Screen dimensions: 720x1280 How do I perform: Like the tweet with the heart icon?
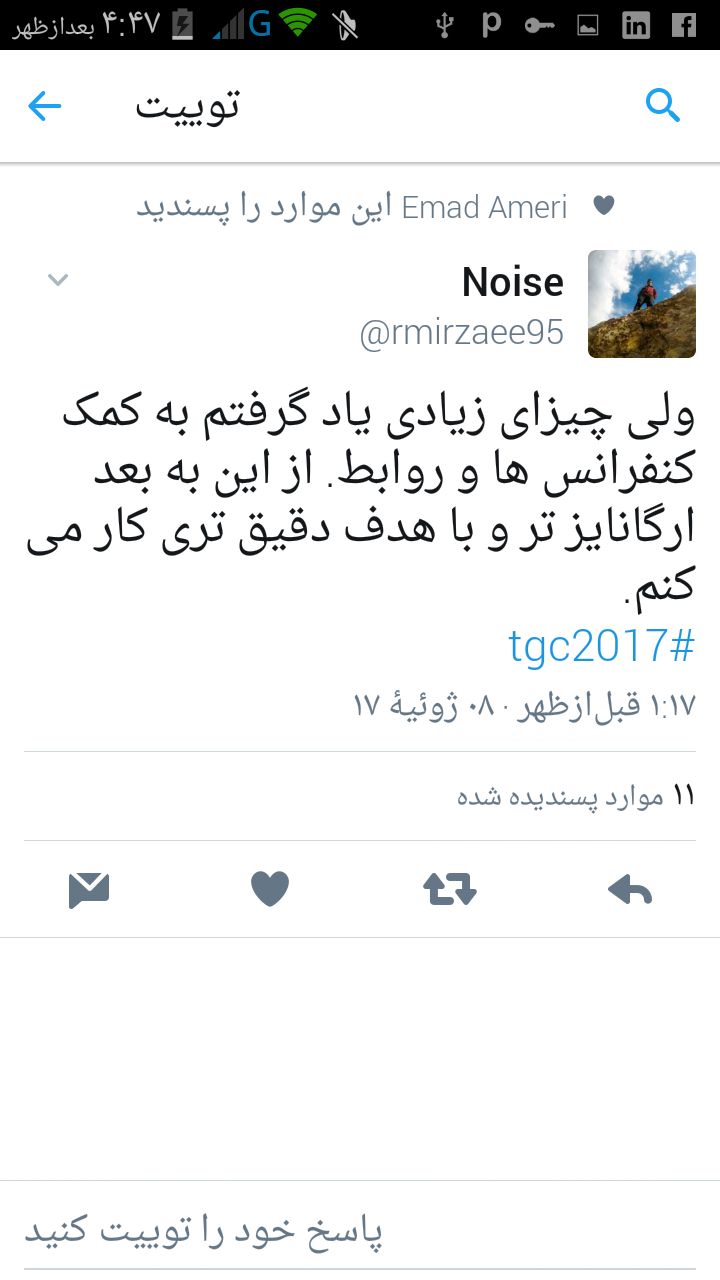(x=270, y=888)
